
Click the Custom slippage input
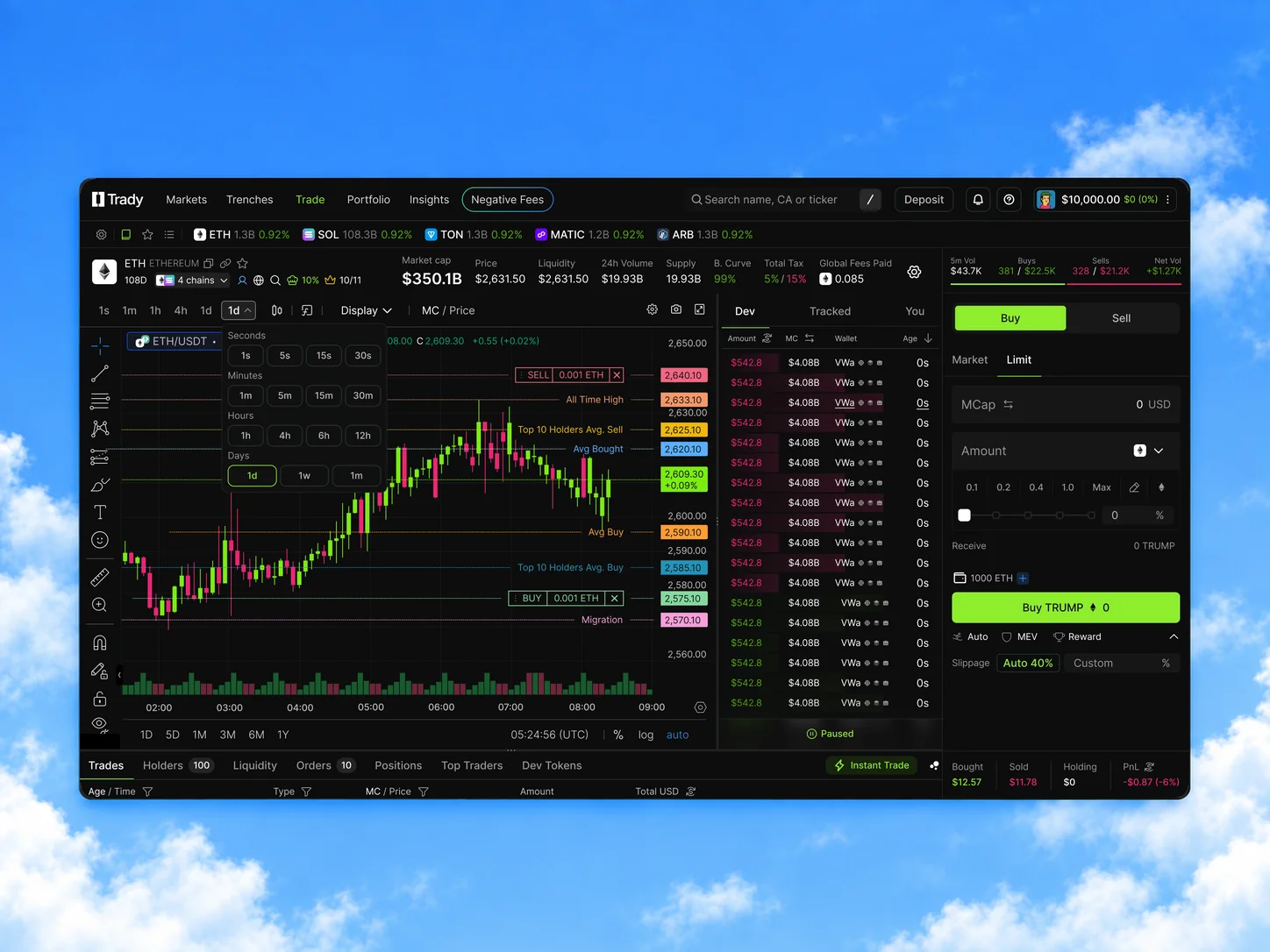point(1122,664)
